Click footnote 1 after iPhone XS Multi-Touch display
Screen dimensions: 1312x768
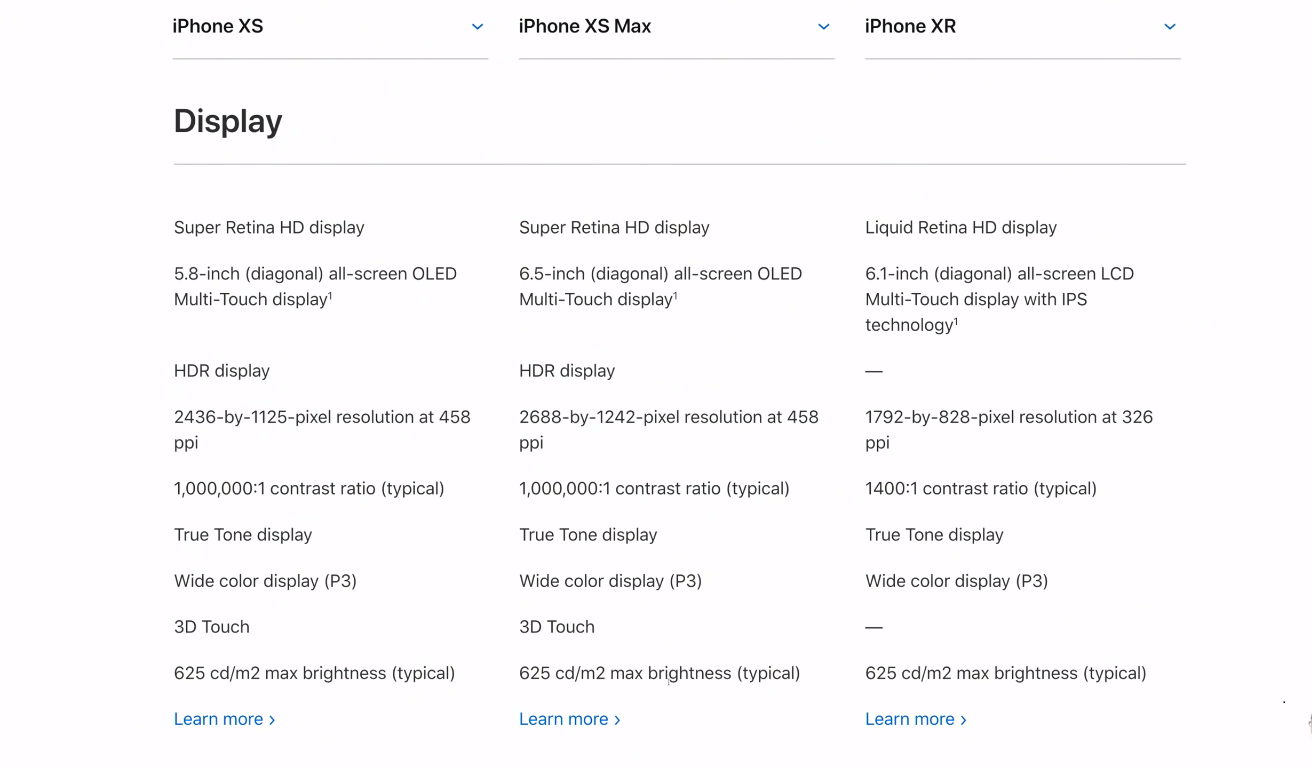coord(330,295)
